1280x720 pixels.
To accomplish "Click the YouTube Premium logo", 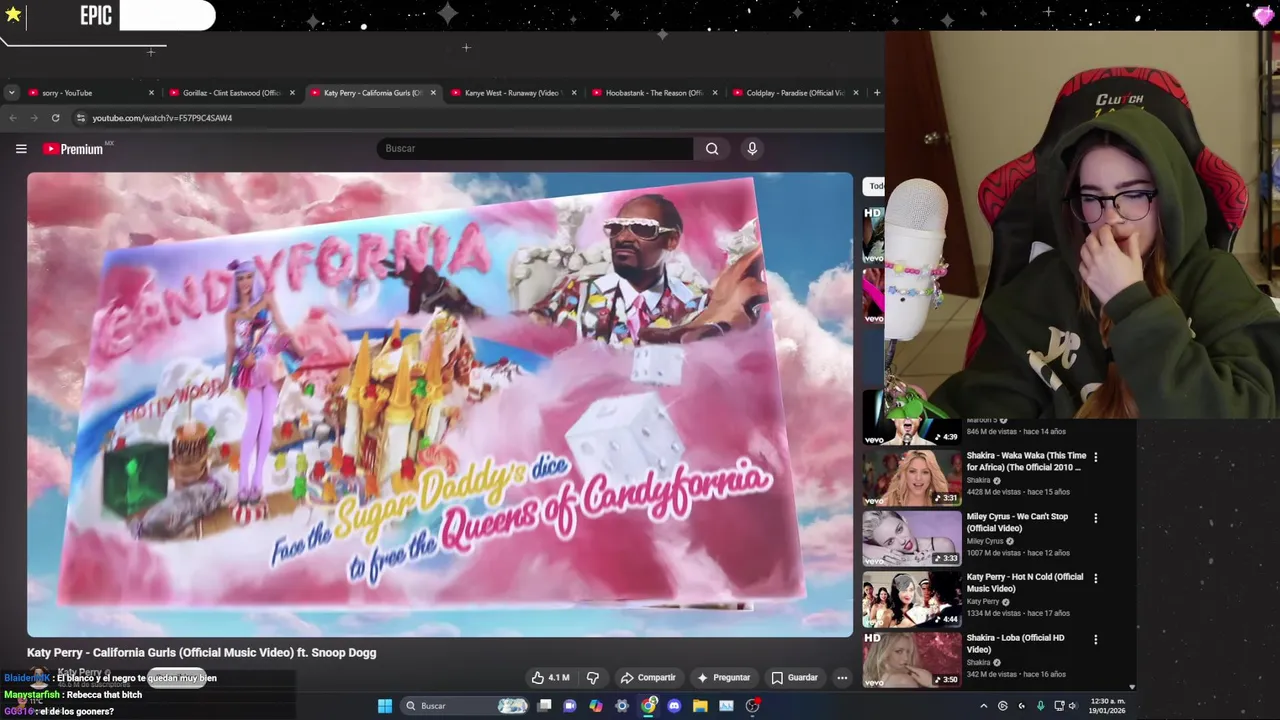I will point(73,149).
